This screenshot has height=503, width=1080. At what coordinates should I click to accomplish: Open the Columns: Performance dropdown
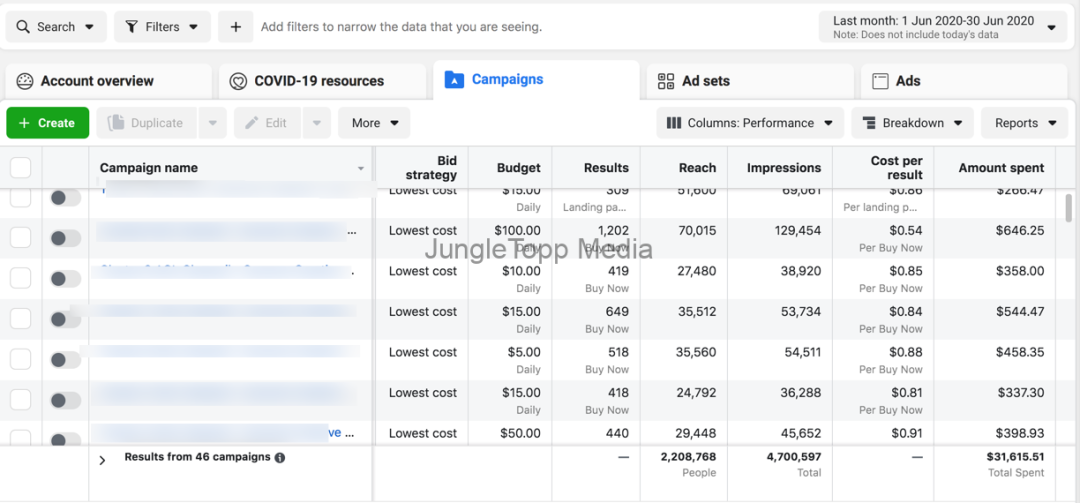click(x=750, y=123)
